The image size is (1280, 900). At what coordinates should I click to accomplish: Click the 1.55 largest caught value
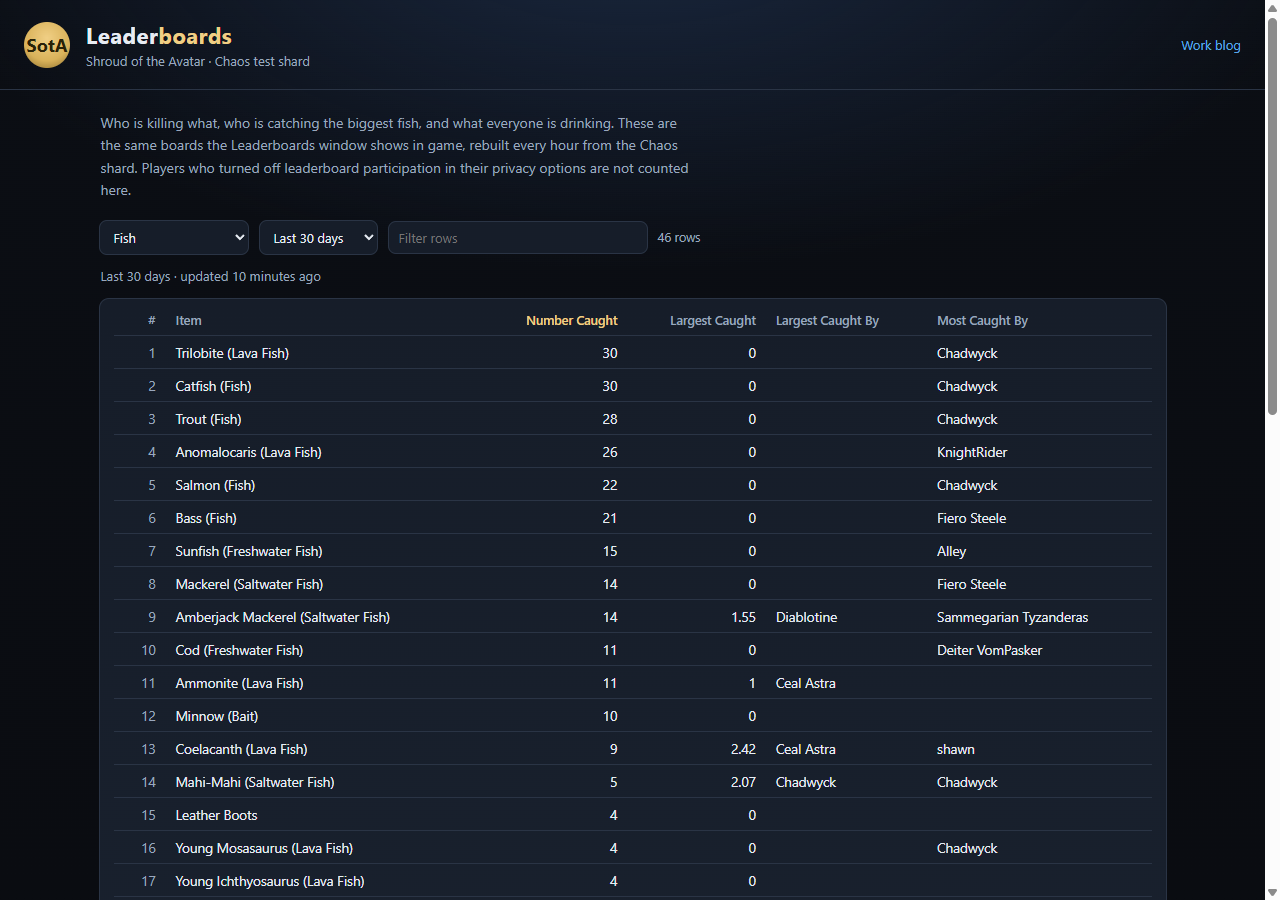[743, 617]
